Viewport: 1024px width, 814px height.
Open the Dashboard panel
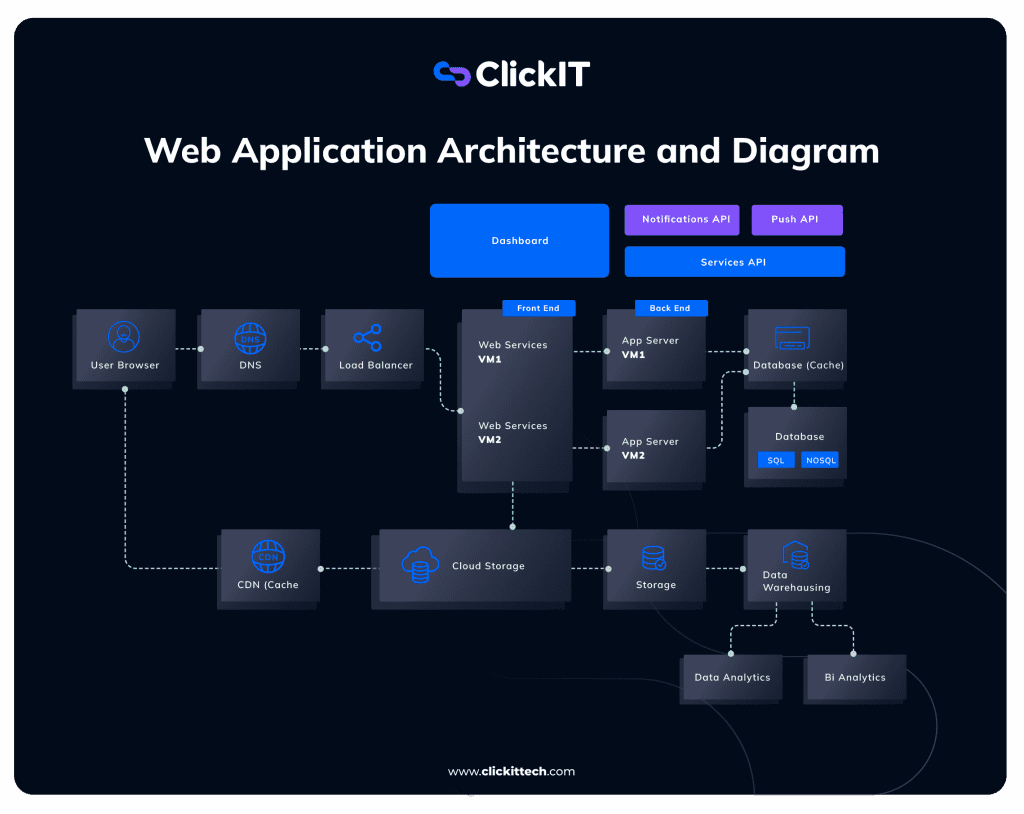pyautogui.click(x=519, y=240)
